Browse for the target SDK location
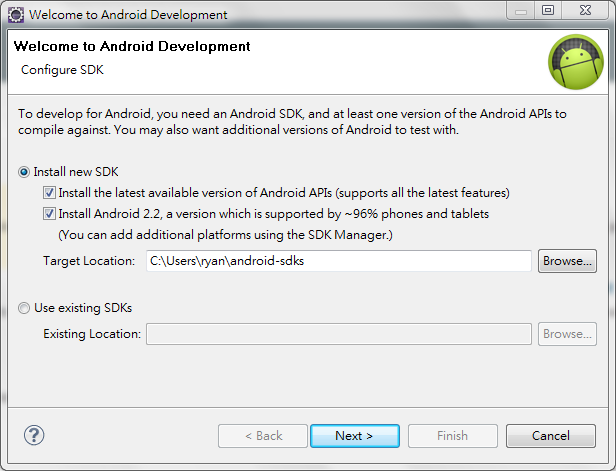The width and height of the screenshot is (616, 471). point(567,261)
